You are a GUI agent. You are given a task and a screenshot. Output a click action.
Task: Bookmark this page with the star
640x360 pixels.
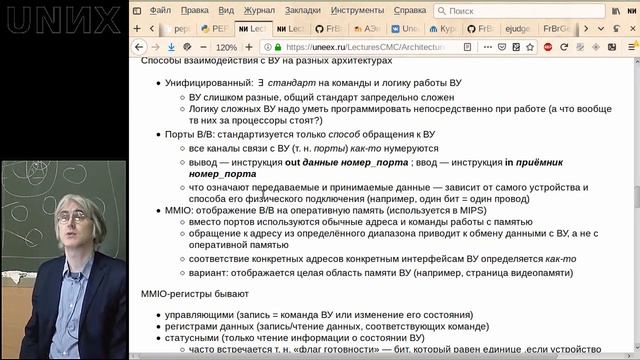[x=530, y=47]
